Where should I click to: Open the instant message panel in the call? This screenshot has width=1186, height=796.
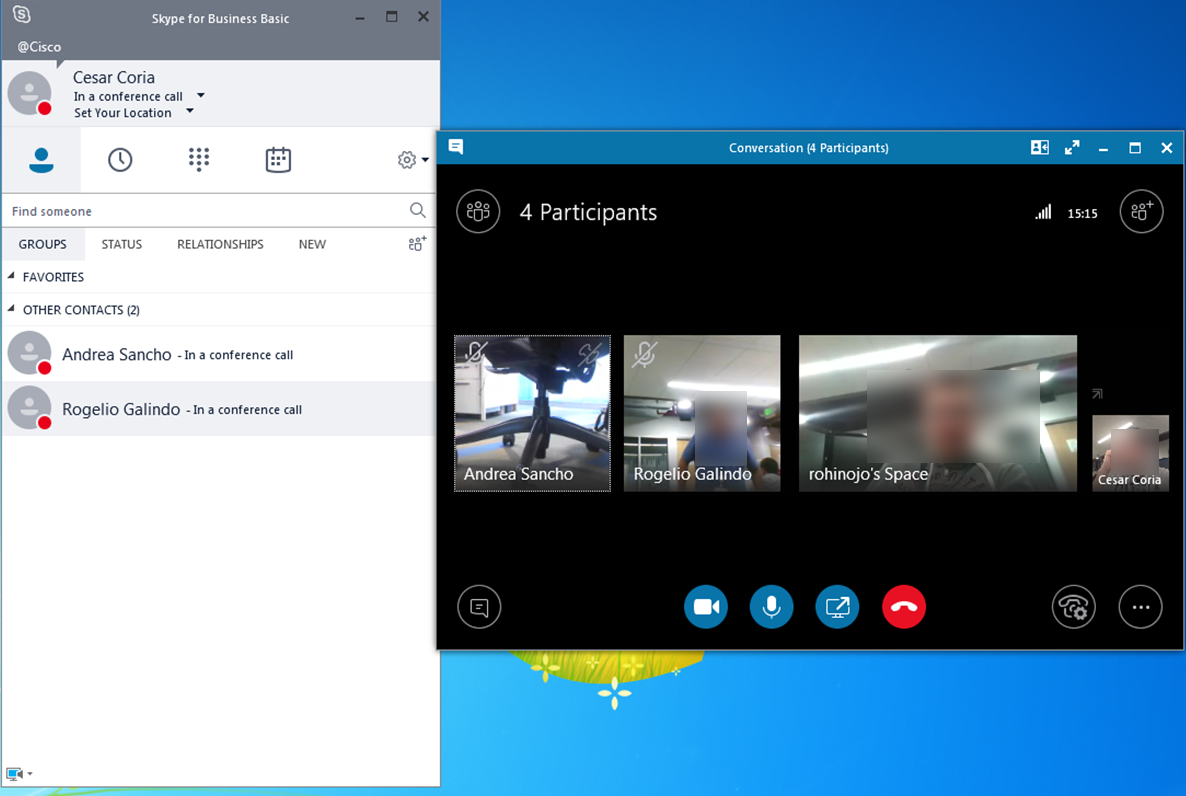[479, 607]
